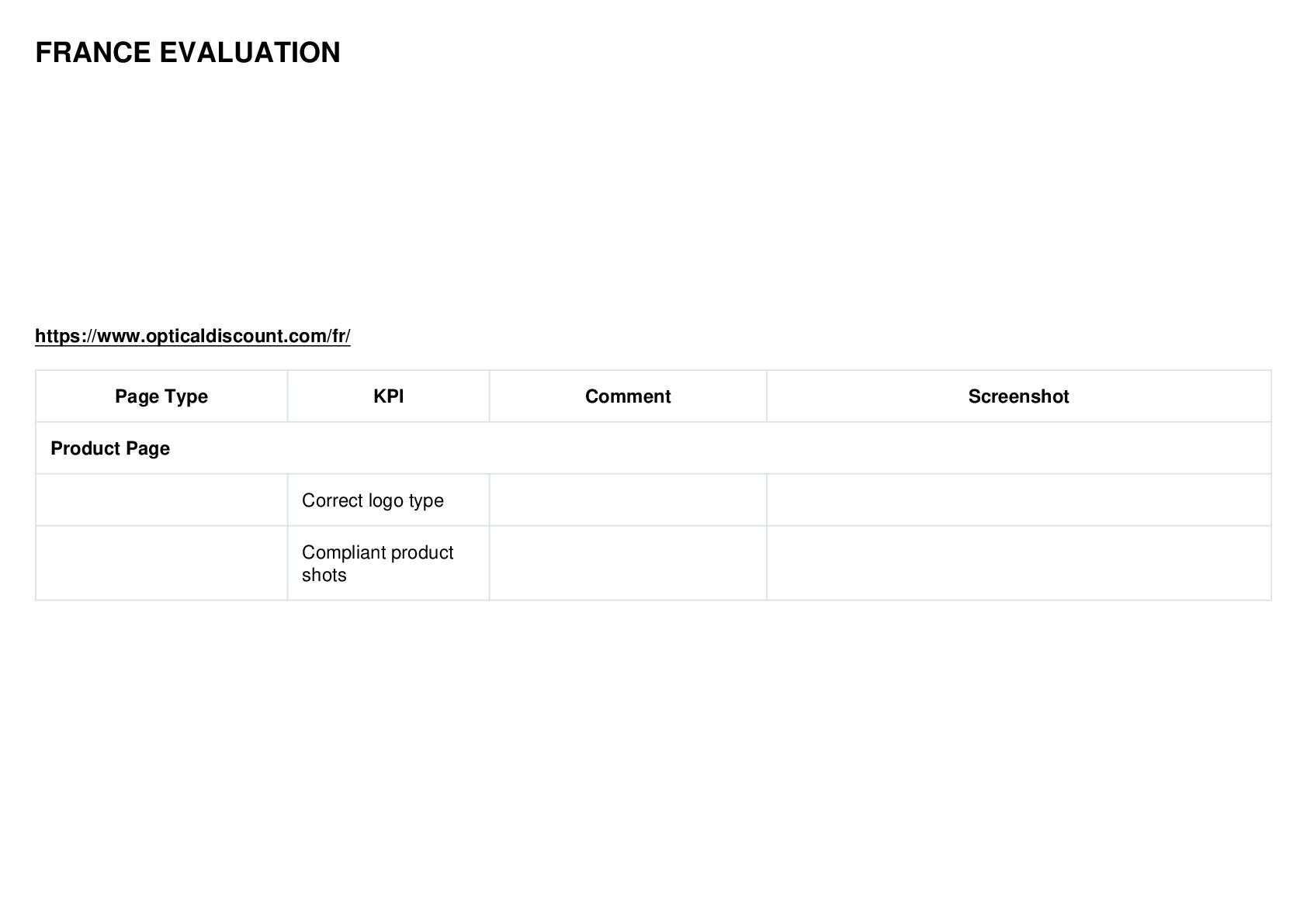Click empty Page Type cell beside Compliant product shots
This screenshot has width=1307, height=924.
pos(161,563)
